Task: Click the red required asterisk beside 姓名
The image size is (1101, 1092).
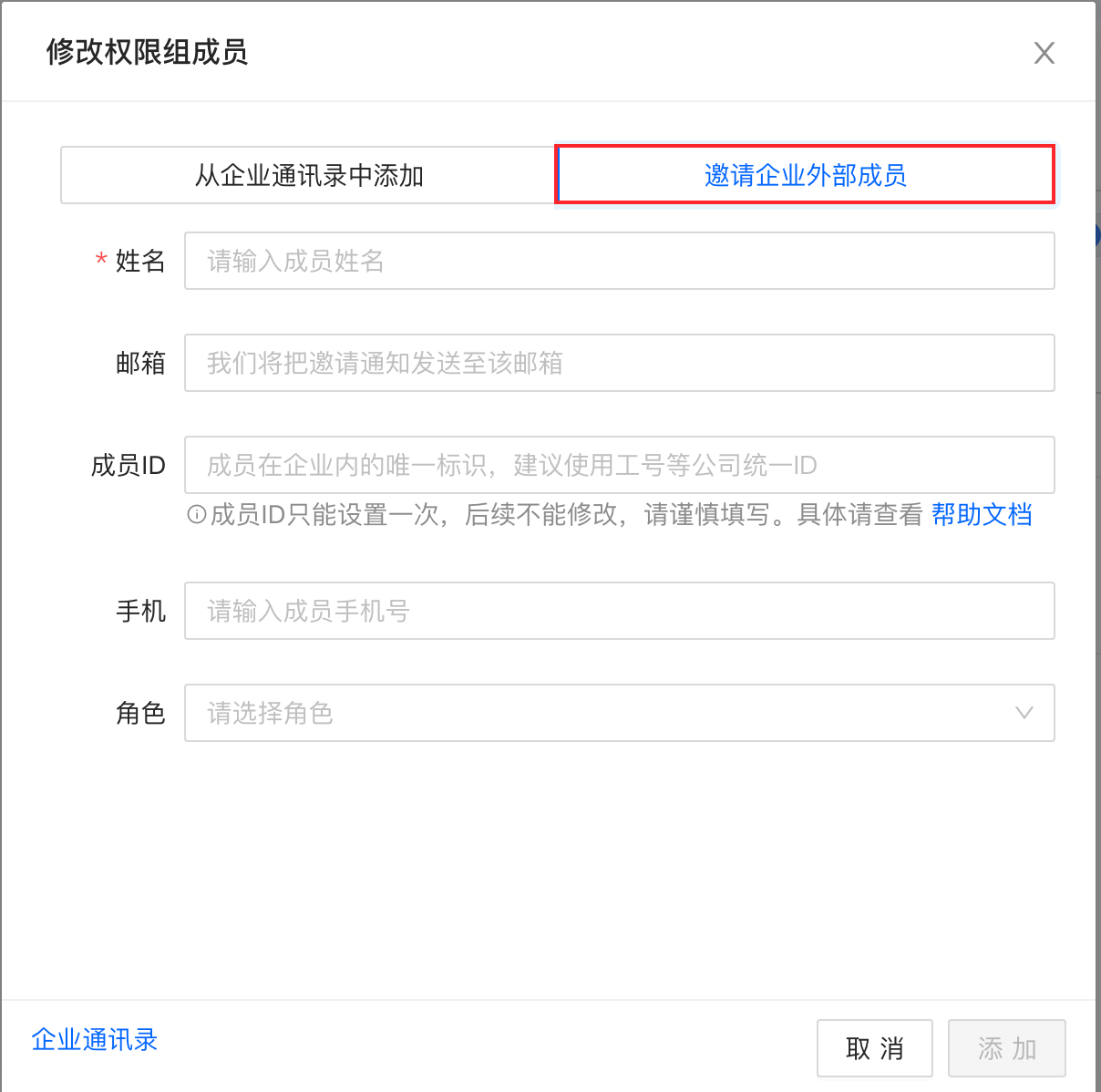Action: [101, 261]
